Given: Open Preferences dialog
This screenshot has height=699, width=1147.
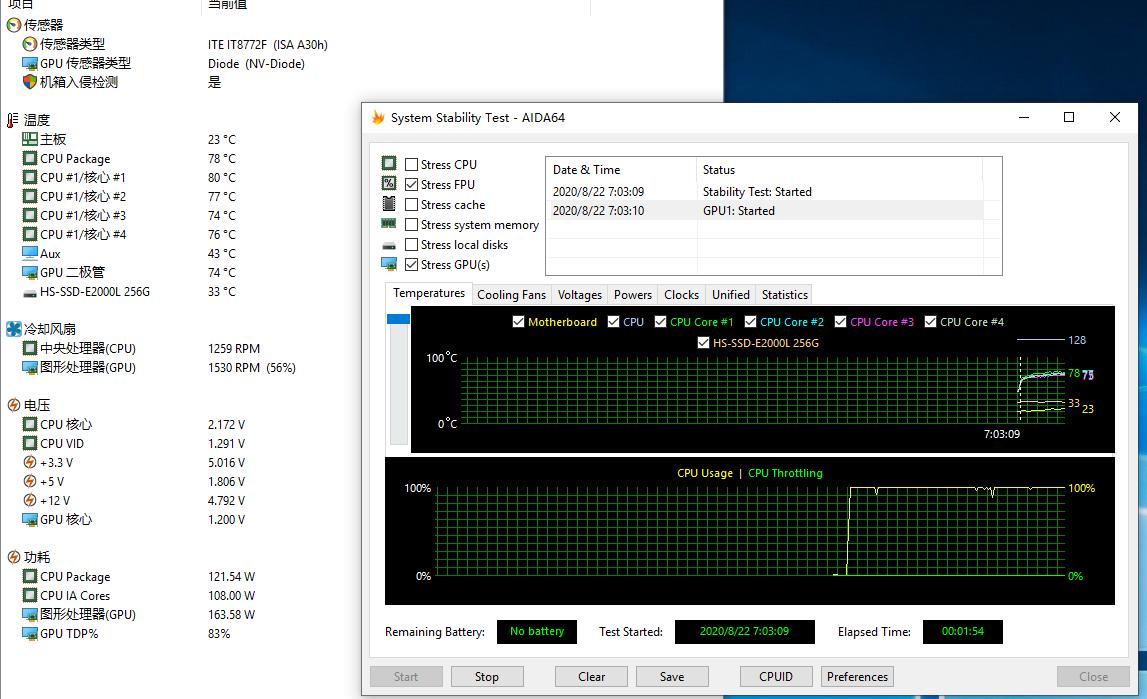Looking at the screenshot, I should (857, 676).
